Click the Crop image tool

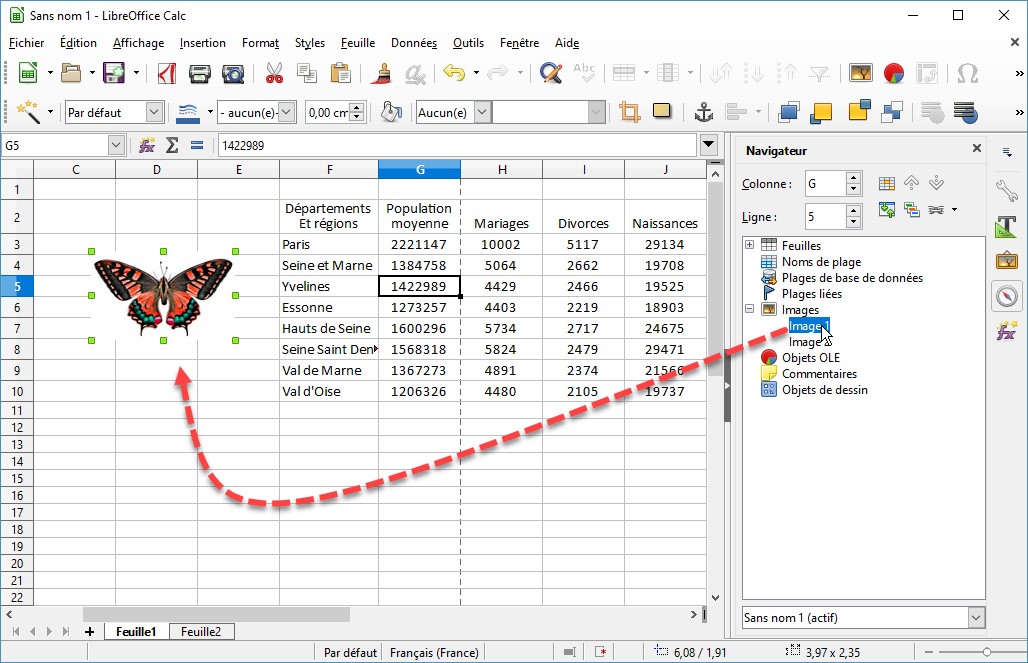pos(629,112)
